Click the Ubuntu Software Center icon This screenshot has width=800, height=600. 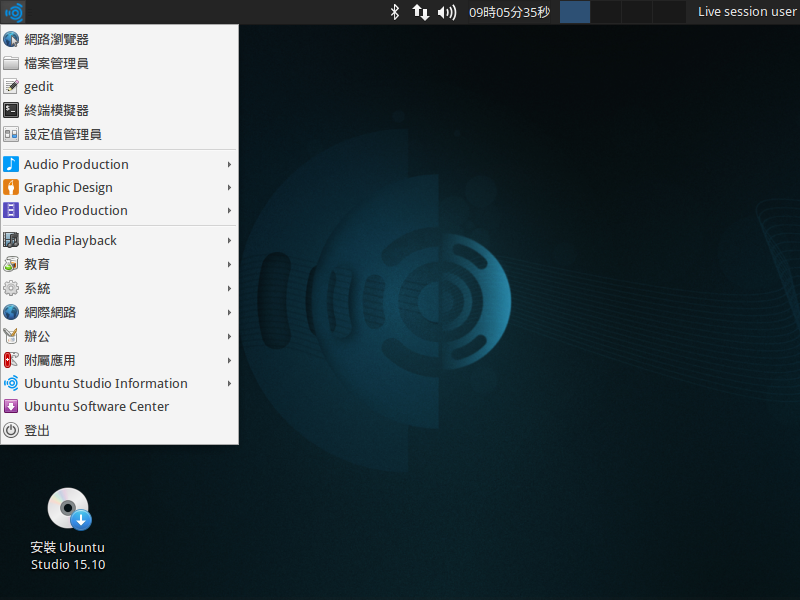click(11, 406)
